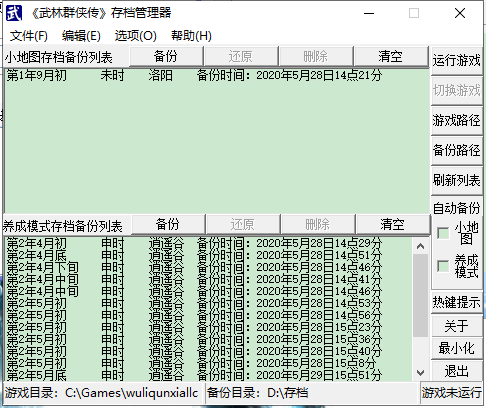The height and width of the screenshot is (408, 486).
Task: Click the 最小化 button
Action: point(457,348)
